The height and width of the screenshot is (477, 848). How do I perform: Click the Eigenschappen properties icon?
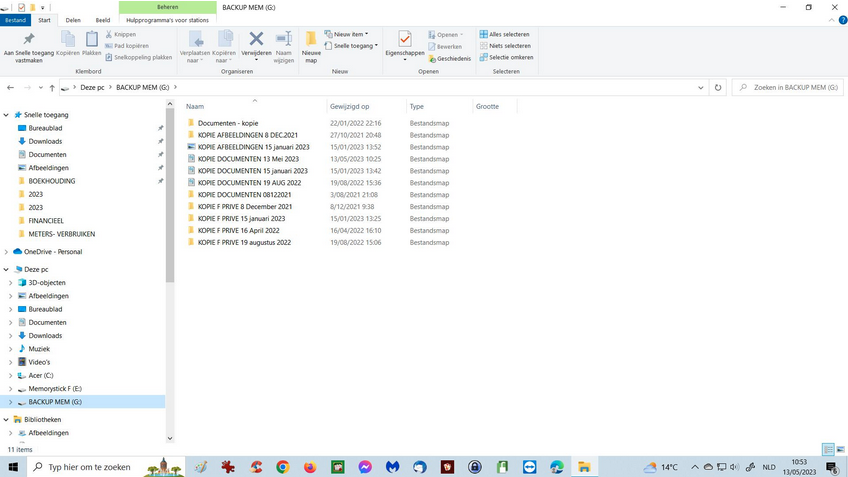(405, 40)
